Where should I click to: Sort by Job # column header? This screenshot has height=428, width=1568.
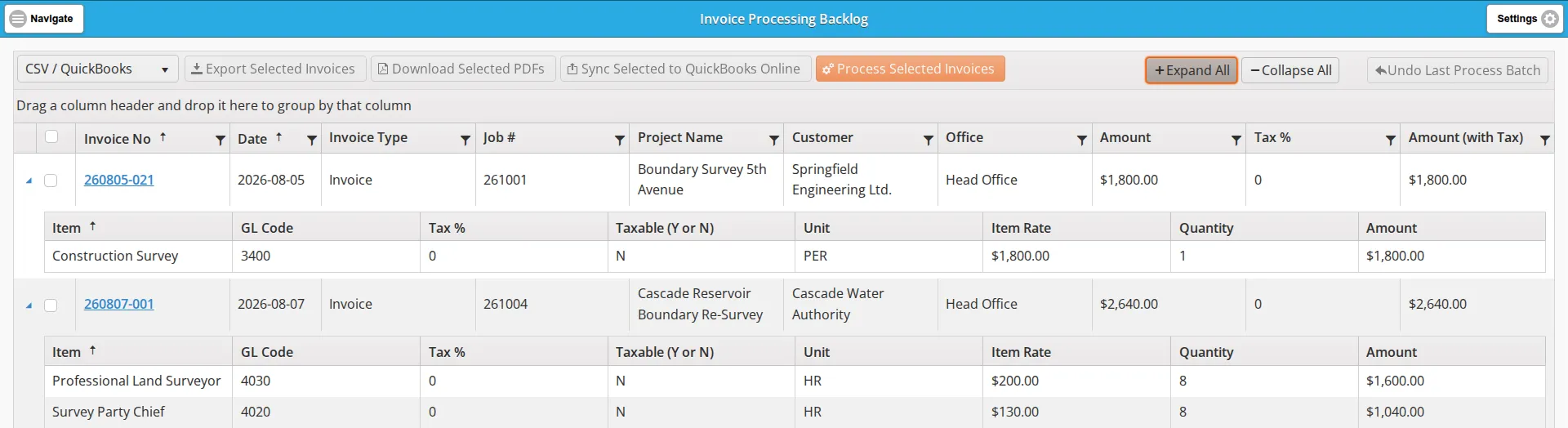tap(499, 137)
